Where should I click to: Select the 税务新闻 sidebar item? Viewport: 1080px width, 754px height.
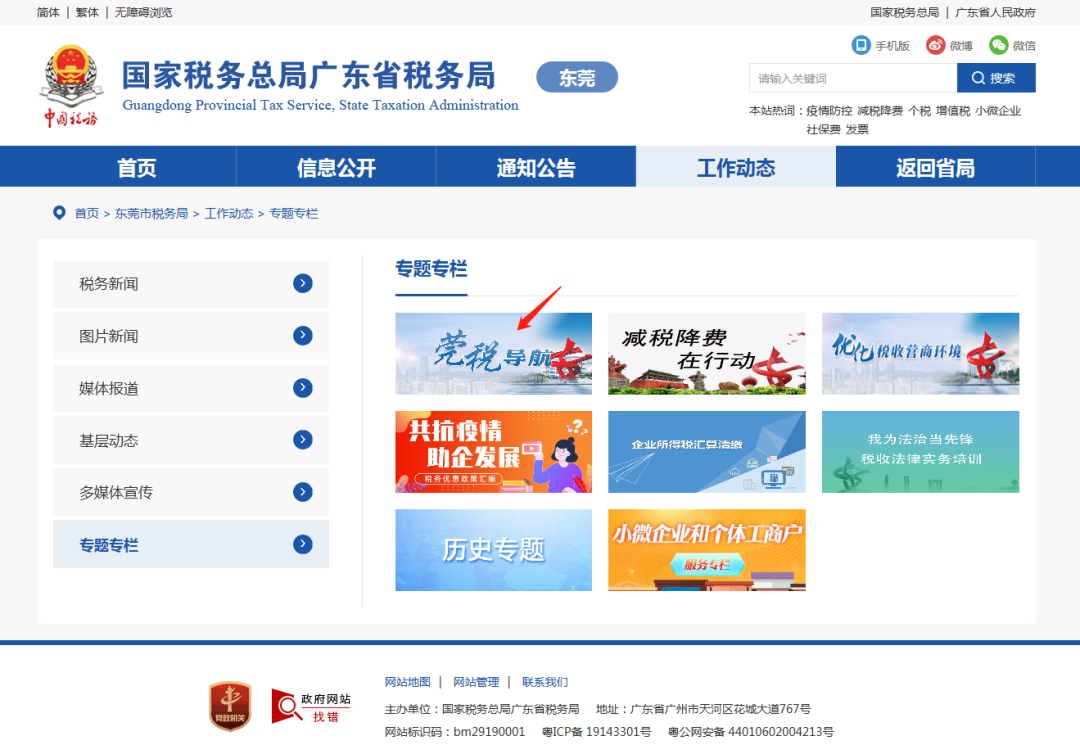[191, 284]
